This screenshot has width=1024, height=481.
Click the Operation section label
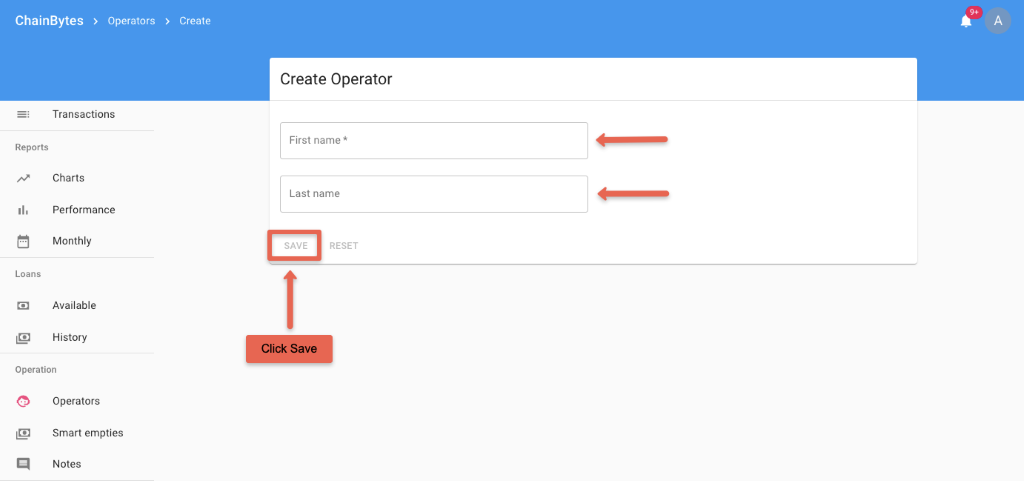pyautogui.click(x=36, y=370)
